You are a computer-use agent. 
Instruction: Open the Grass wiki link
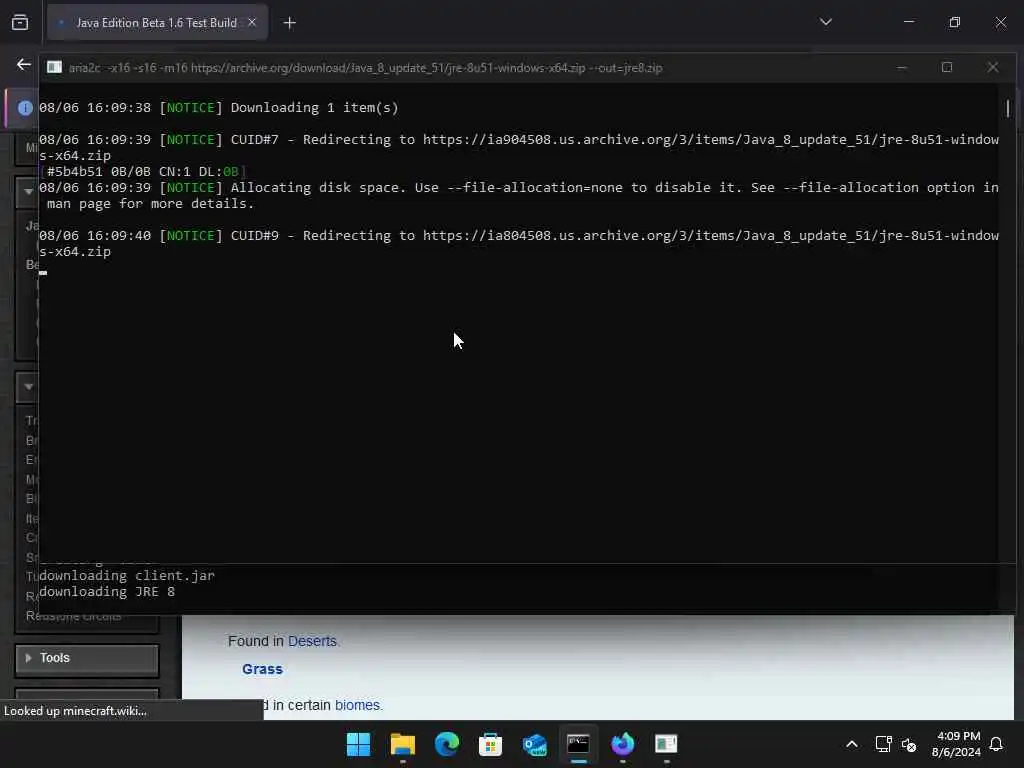[263, 669]
